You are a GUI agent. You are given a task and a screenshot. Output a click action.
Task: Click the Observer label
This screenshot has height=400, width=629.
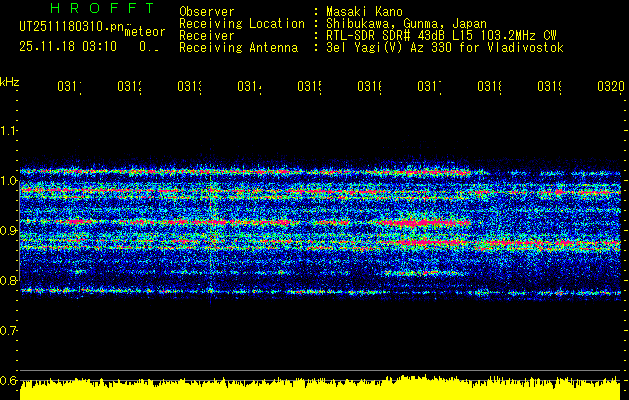[x=207, y=12]
